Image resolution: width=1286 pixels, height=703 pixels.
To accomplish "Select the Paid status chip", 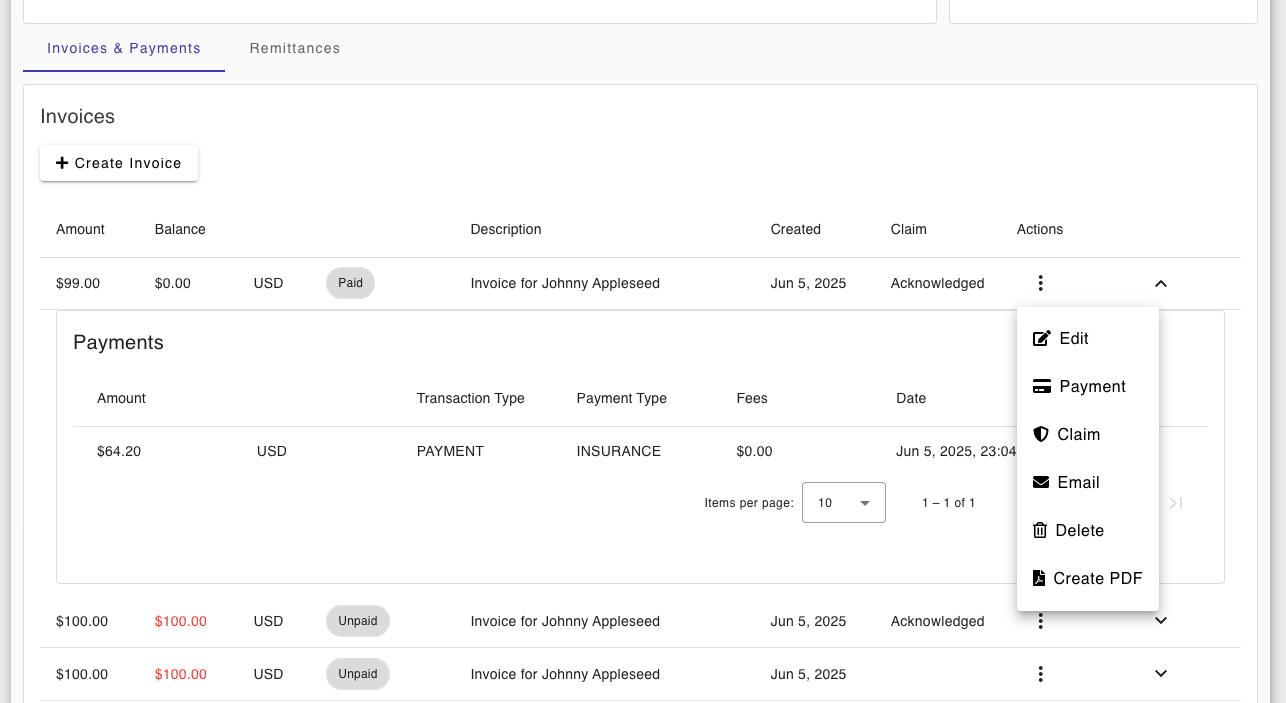I will [350, 283].
